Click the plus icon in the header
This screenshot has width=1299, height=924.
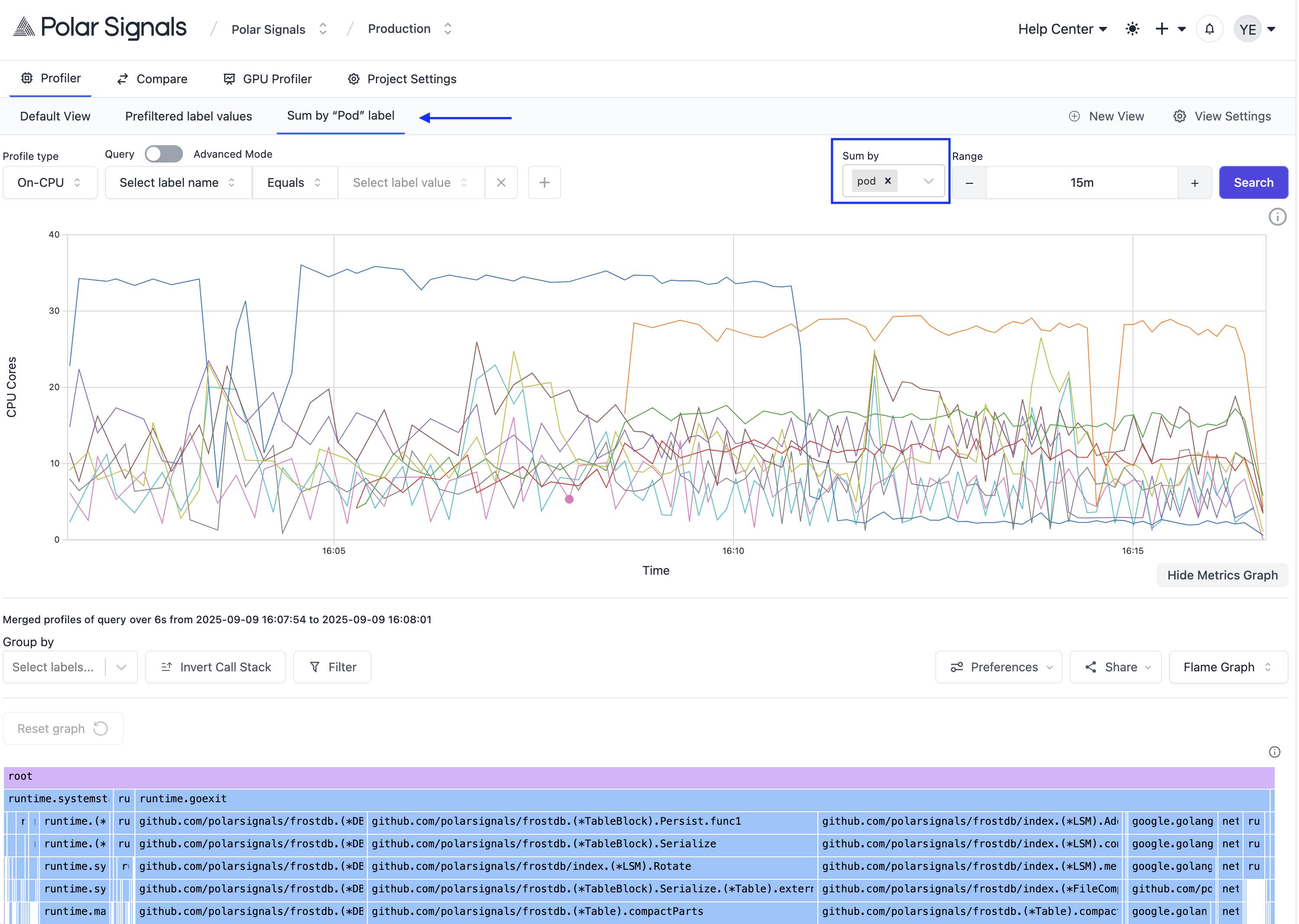[x=1162, y=29]
